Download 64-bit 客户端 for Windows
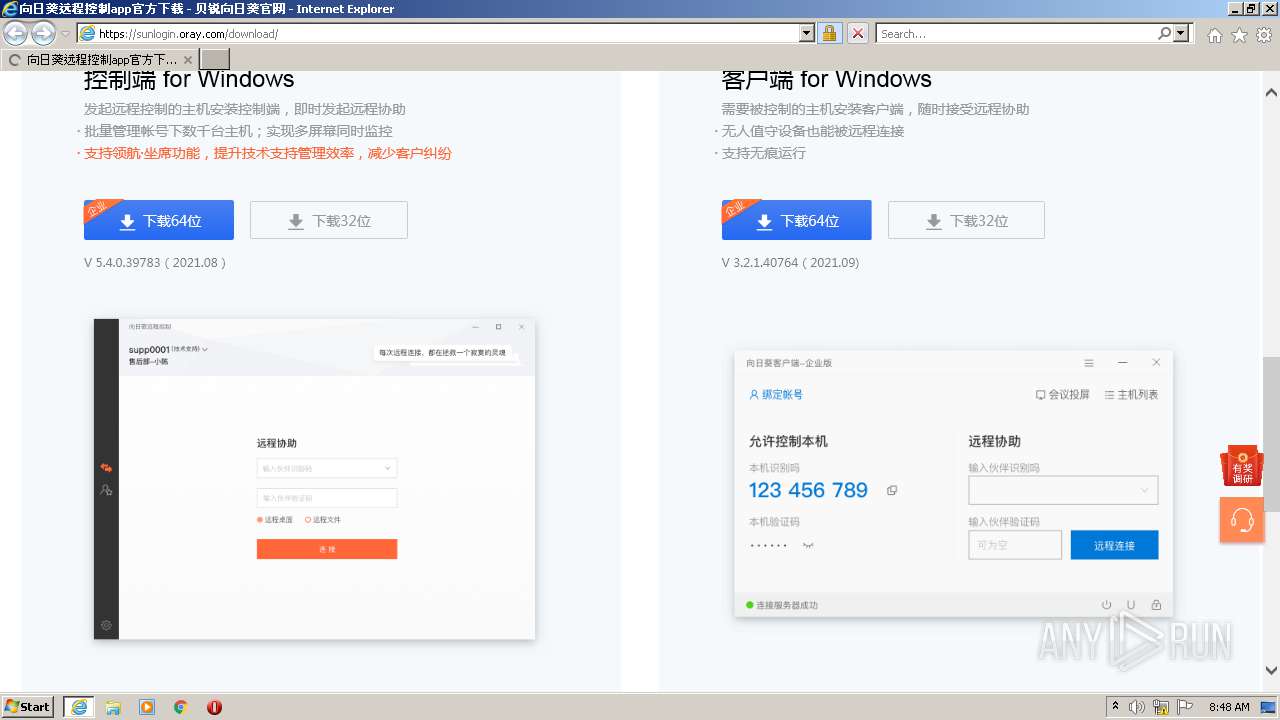The image size is (1280, 720). pyautogui.click(x=797, y=220)
